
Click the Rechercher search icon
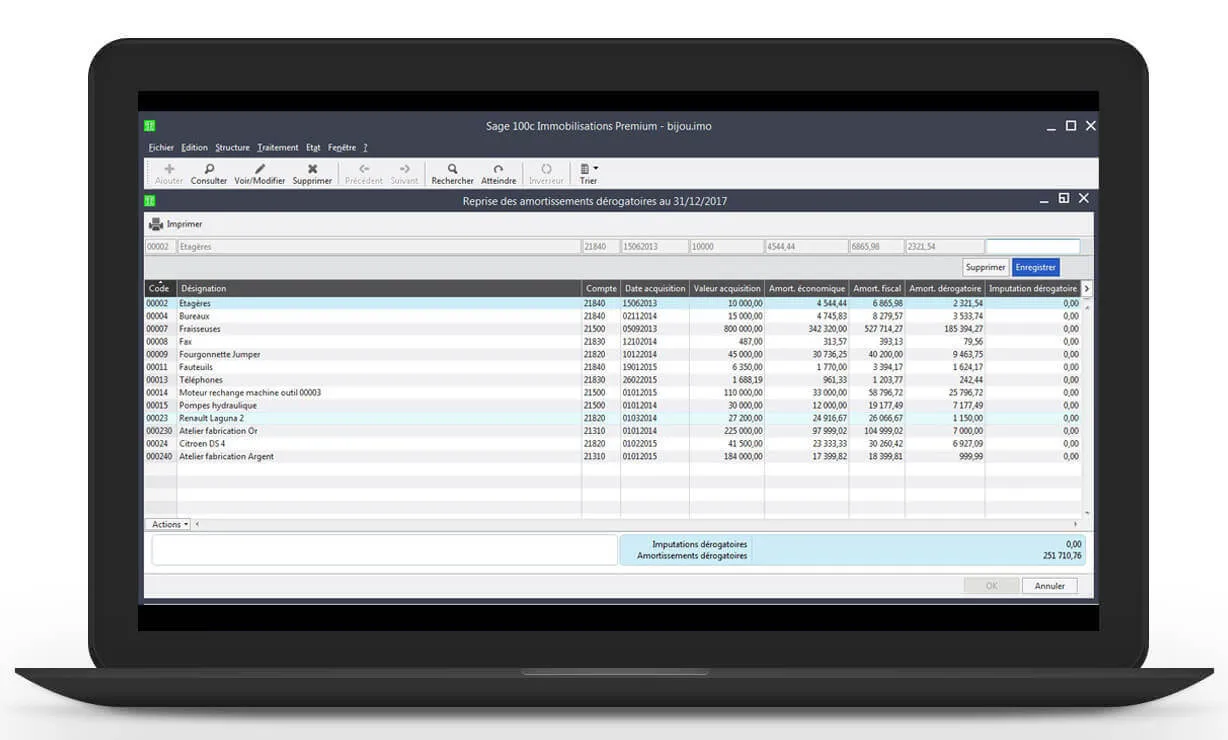tap(452, 170)
